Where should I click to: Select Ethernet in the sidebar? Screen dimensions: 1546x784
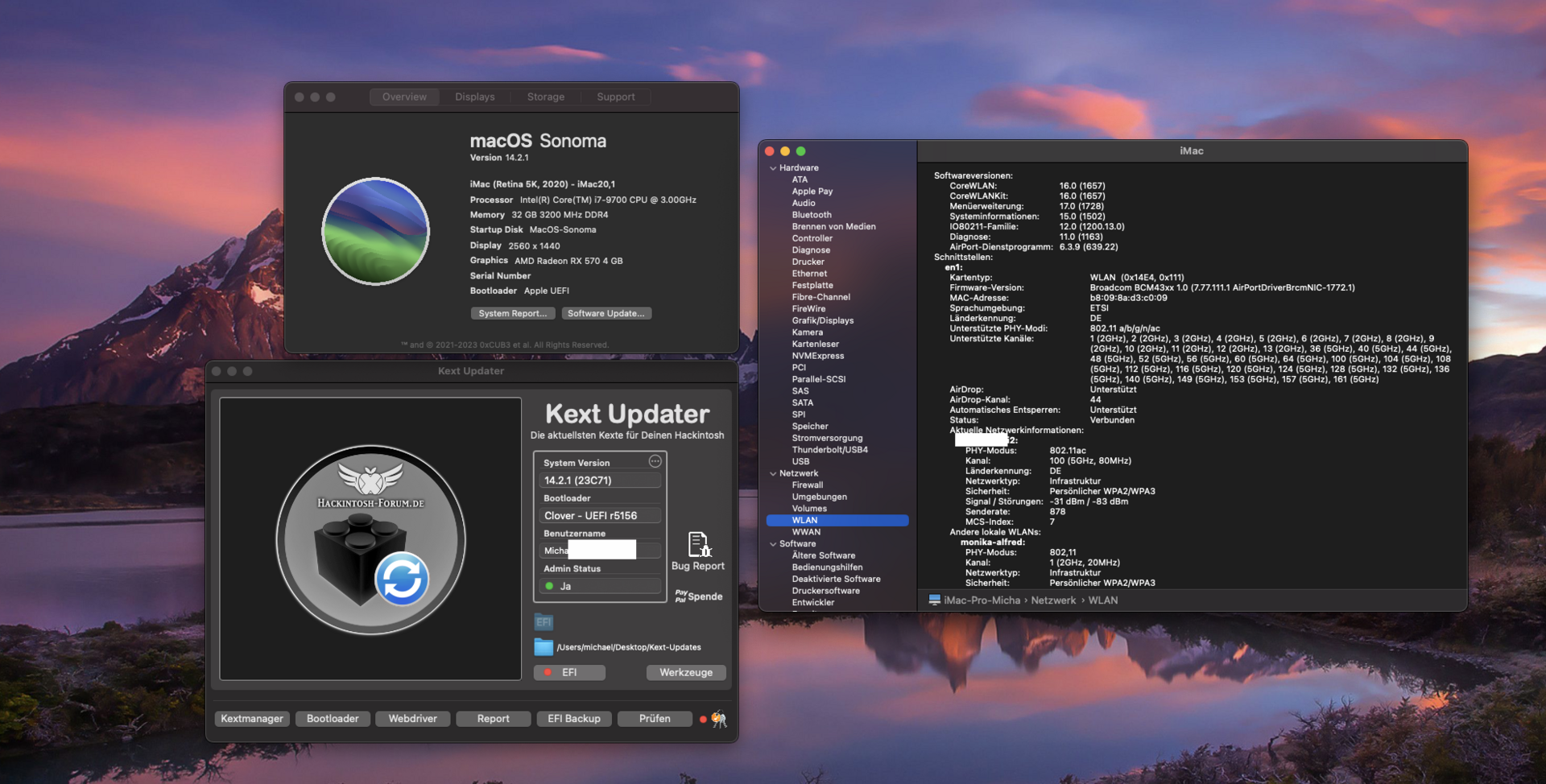point(809,274)
